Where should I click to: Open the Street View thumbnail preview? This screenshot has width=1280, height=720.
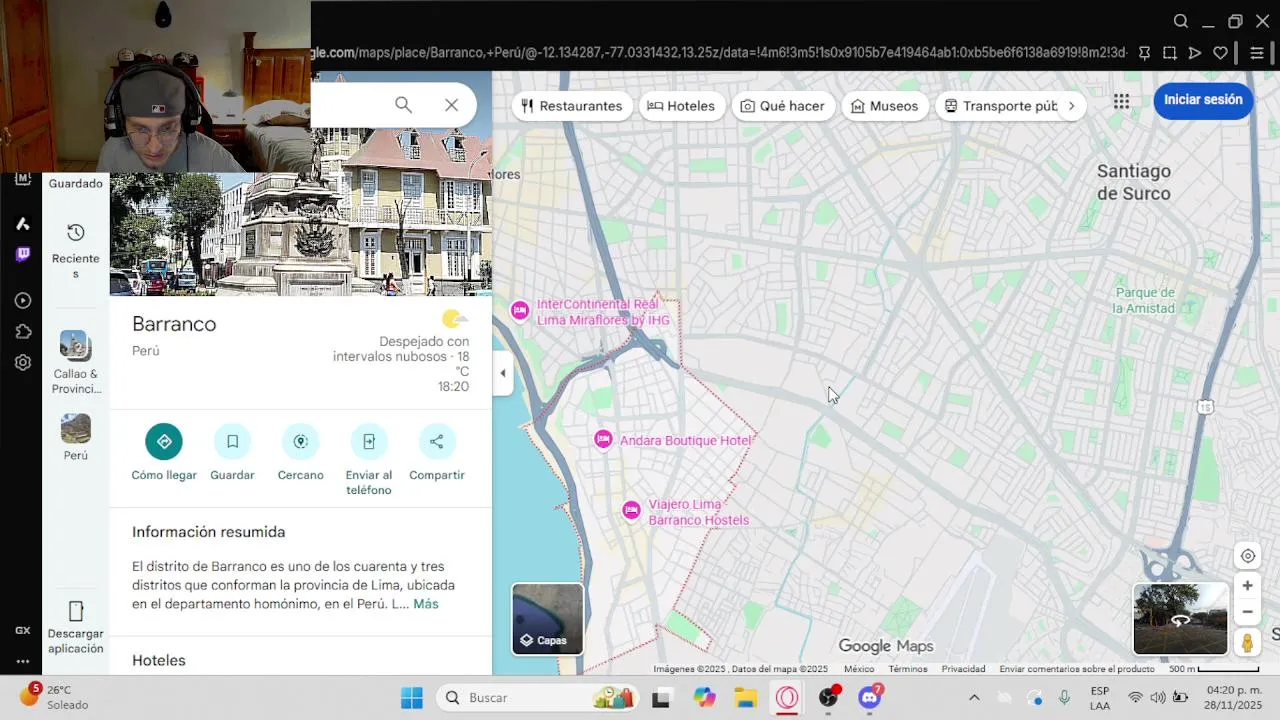click(1180, 619)
